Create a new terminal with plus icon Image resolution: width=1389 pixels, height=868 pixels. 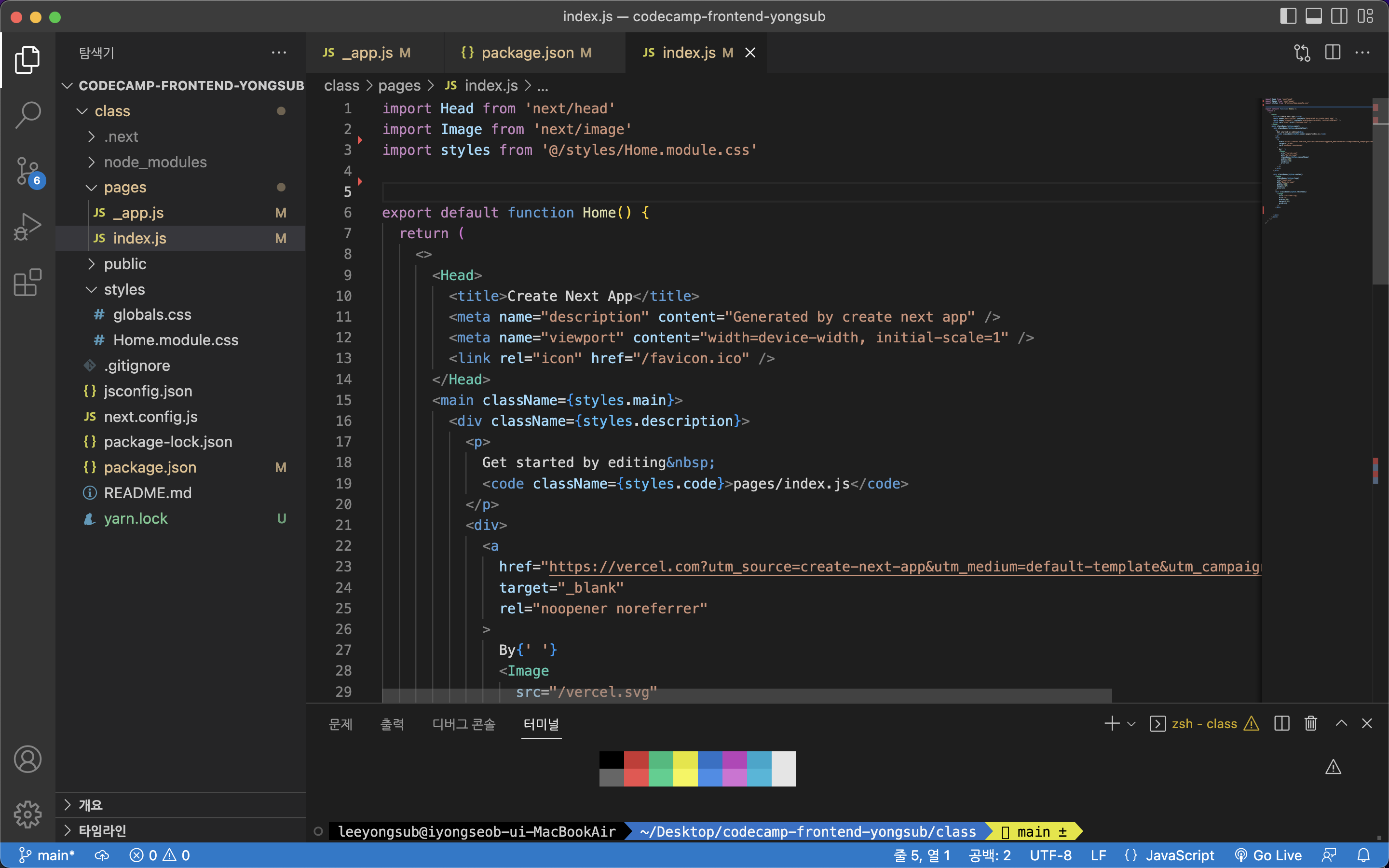coord(1112,723)
